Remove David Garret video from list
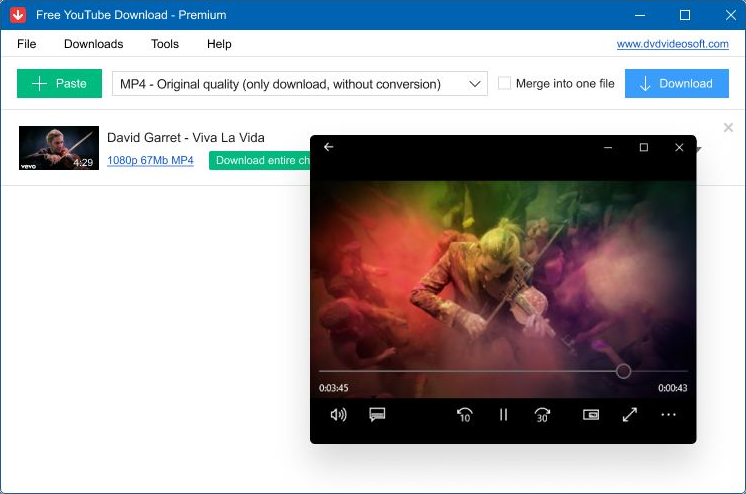Screen dimensions: 746x494 coord(728,128)
